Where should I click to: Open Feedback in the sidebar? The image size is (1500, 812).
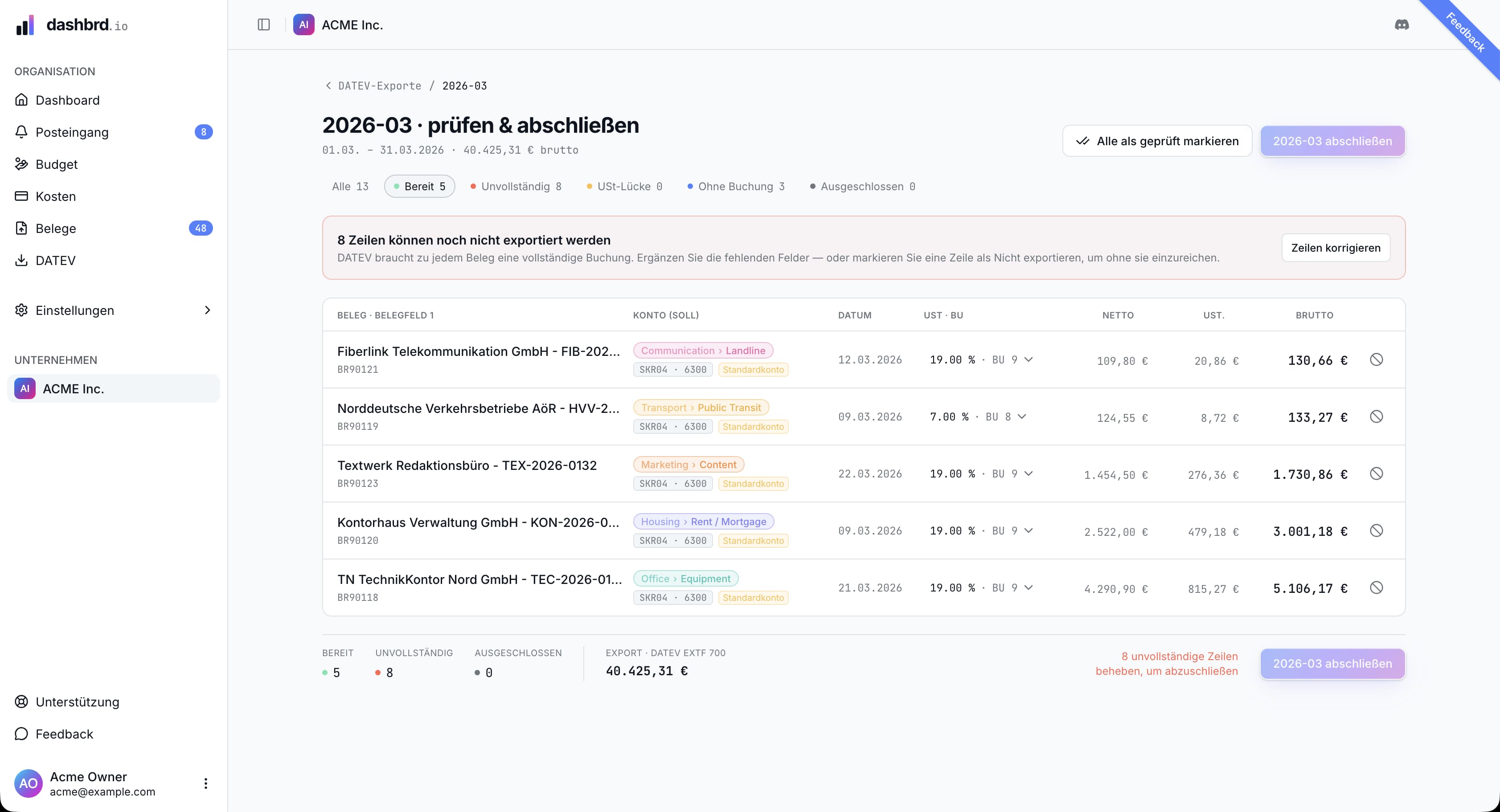coord(114,734)
